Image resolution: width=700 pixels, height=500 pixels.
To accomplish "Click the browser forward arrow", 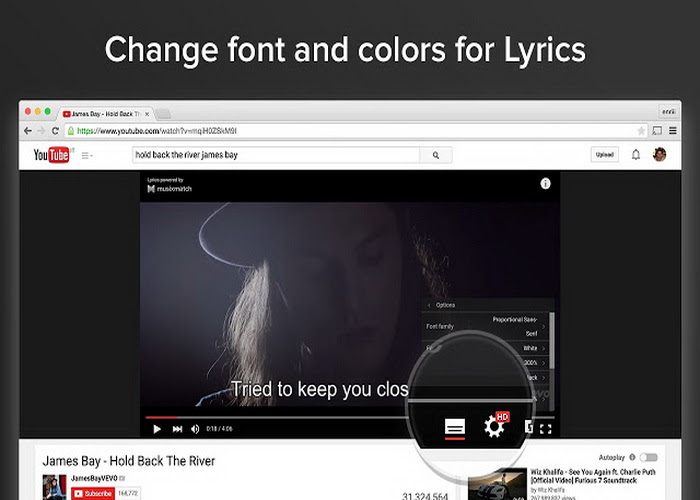I will click(41, 131).
